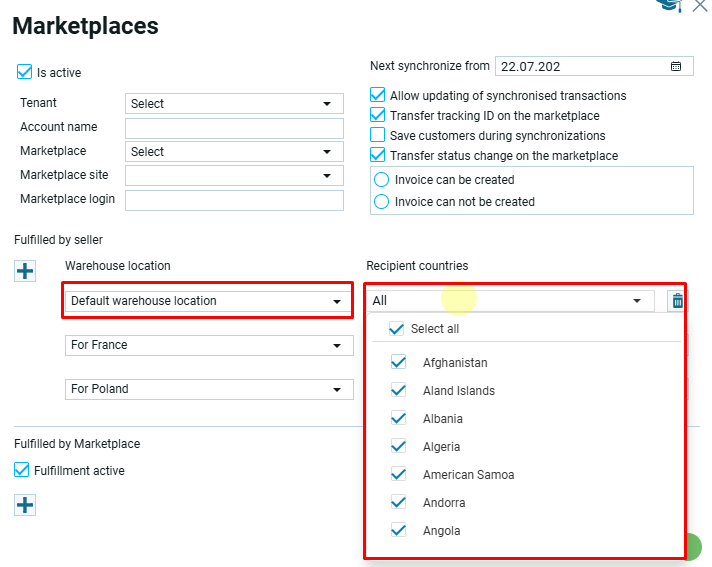712x567 pixels.
Task: Click the calendar icon in date field
Action: click(676, 67)
